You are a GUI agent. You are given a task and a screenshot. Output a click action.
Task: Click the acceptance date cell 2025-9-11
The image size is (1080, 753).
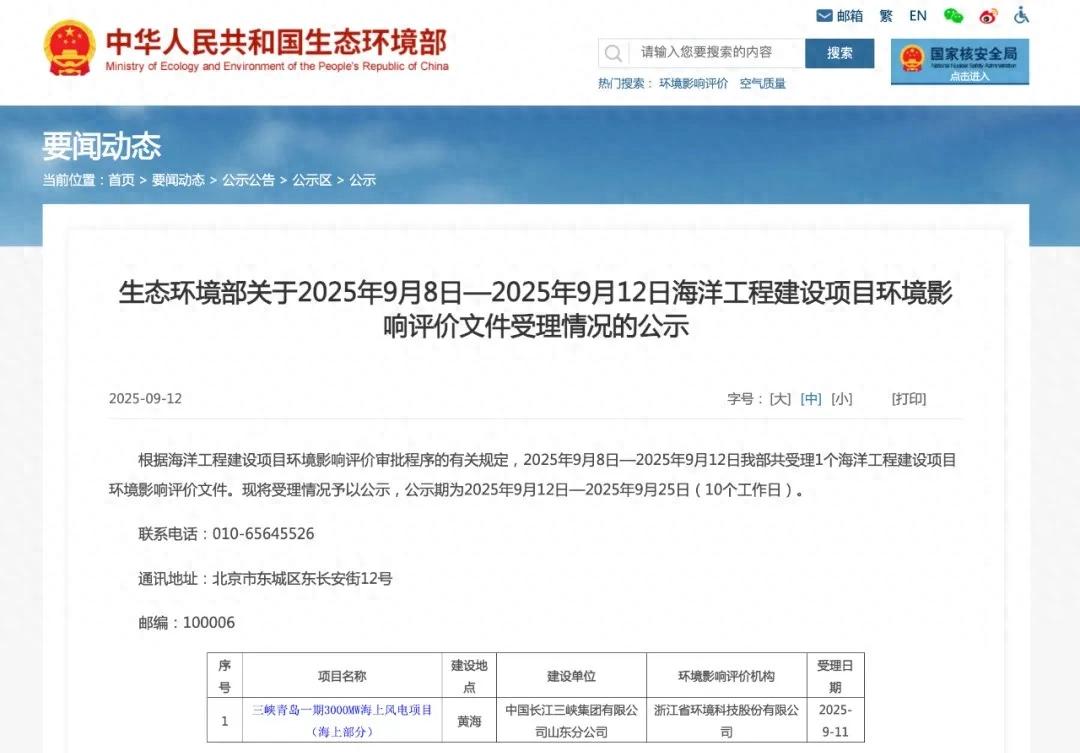point(835,721)
